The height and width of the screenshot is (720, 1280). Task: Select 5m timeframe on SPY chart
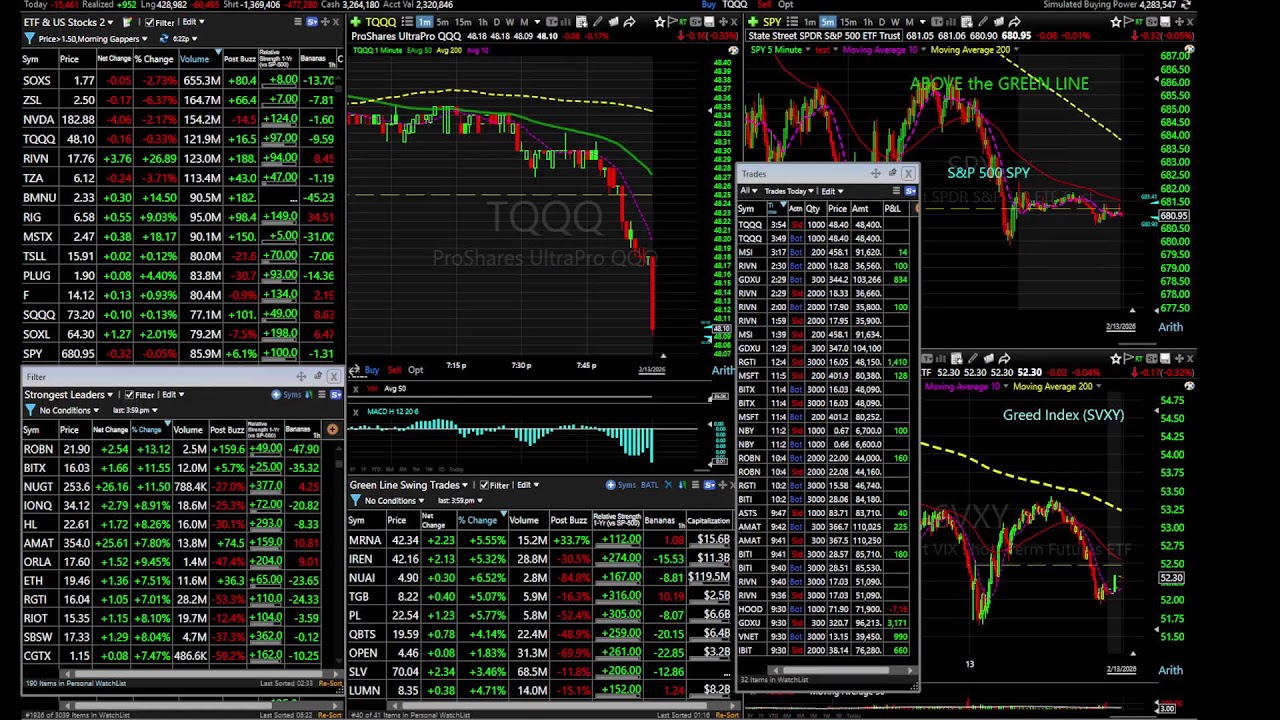pyautogui.click(x=827, y=22)
